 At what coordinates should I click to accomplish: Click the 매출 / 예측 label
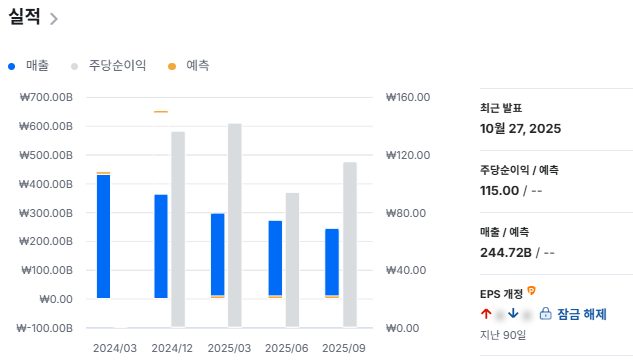(504, 232)
